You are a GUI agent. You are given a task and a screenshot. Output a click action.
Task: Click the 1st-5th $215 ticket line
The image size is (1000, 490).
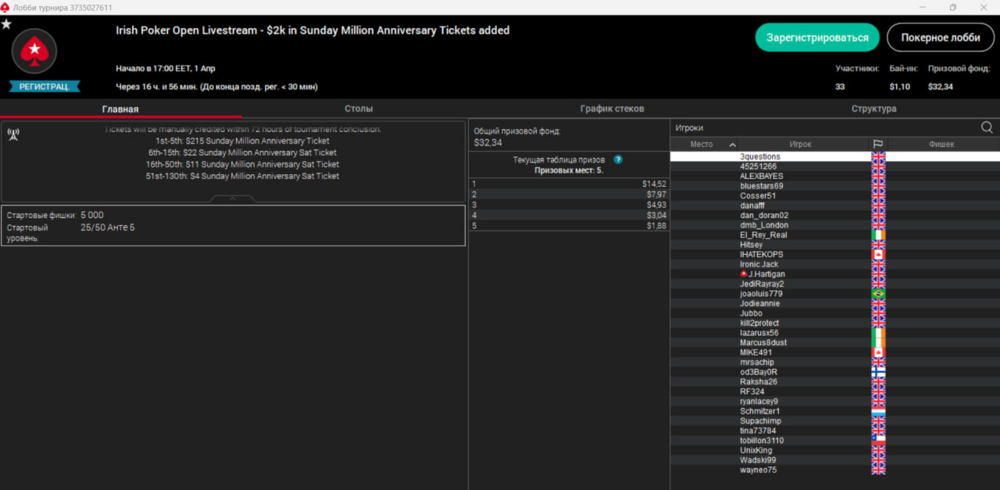[x=242, y=141]
